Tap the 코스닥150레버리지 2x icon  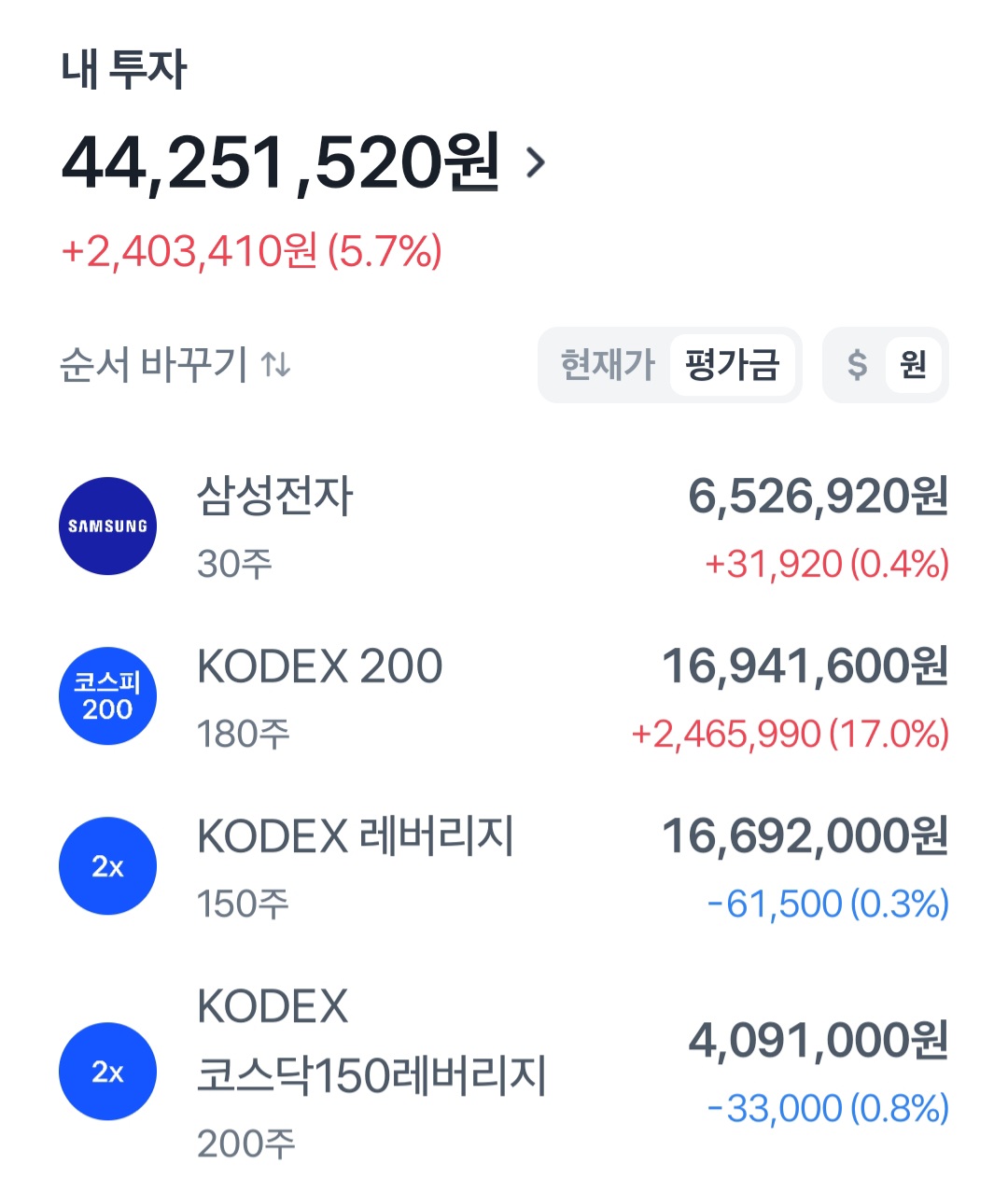click(107, 1072)
